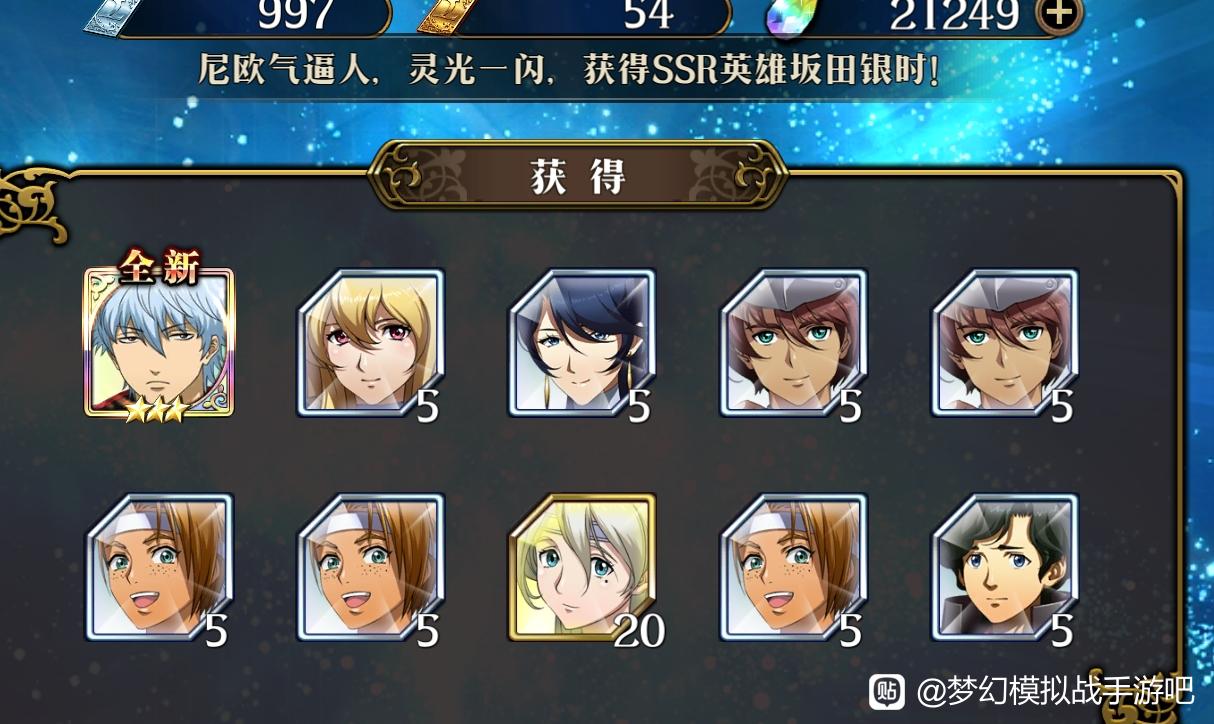Click the 获得 header banner

[x=578, y=176]
